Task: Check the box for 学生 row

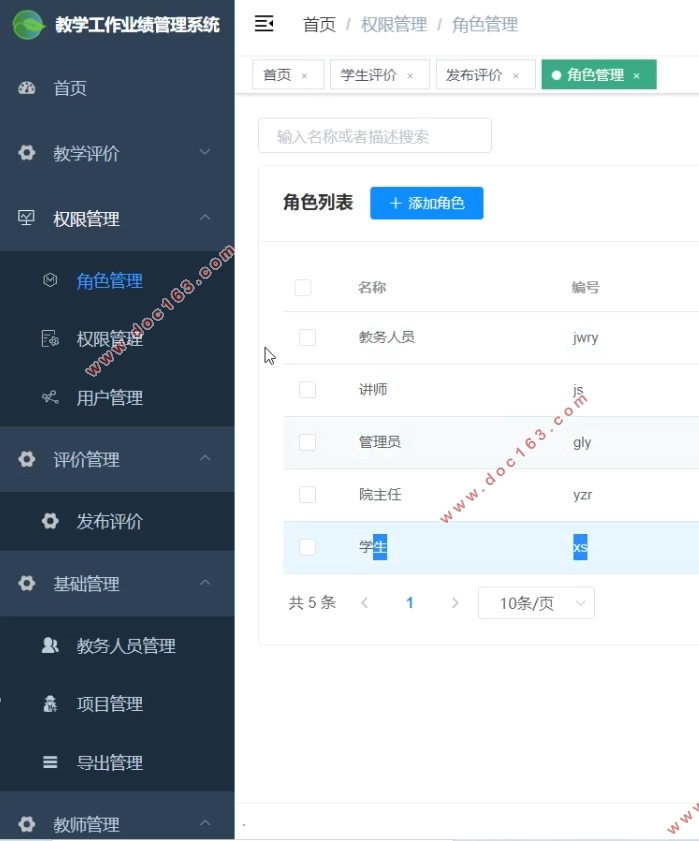Action: [x=307, y=547]
